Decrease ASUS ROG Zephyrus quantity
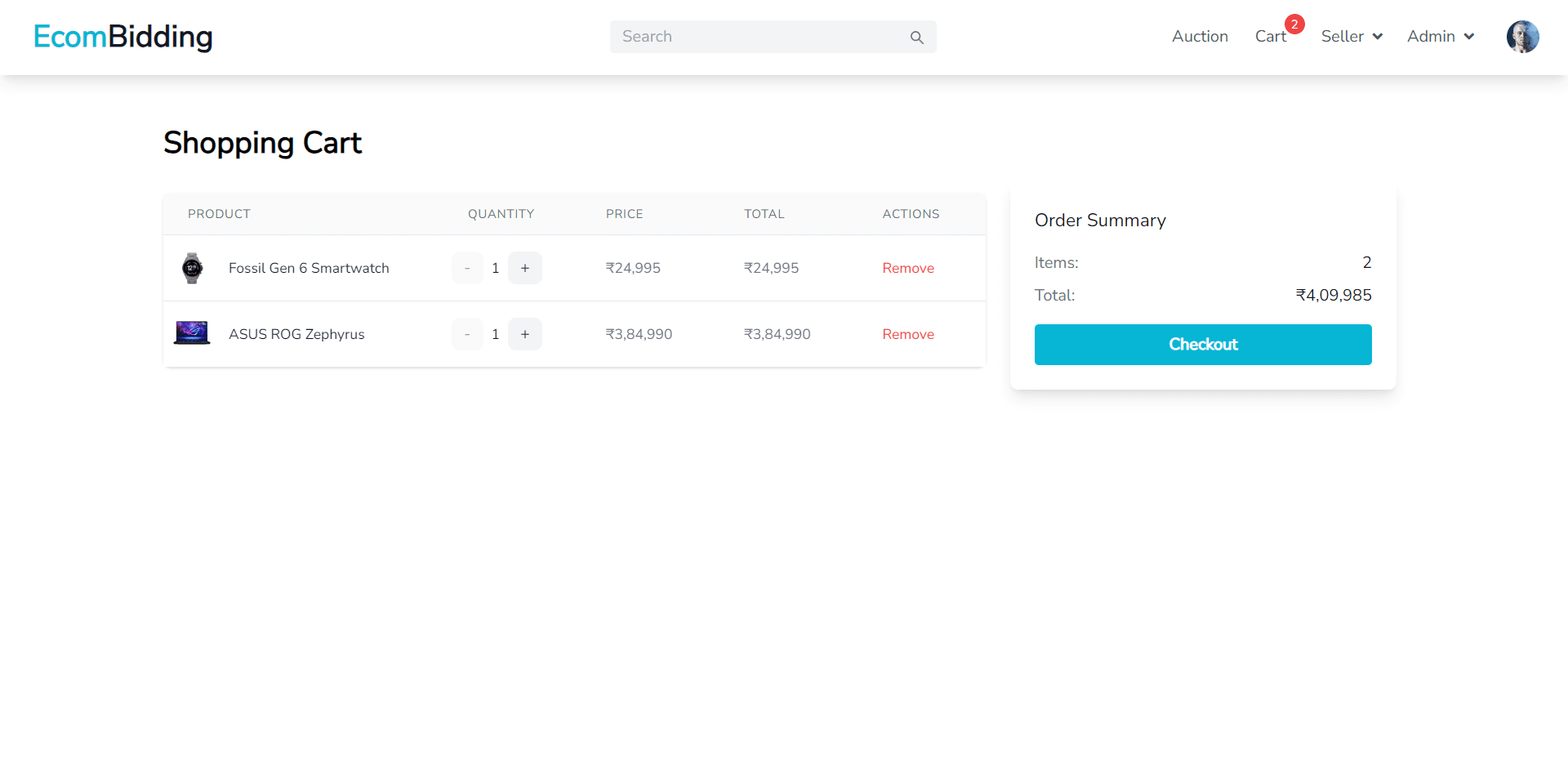The width and height of the screenshot is (1568, 758). (x=467, y=334)
